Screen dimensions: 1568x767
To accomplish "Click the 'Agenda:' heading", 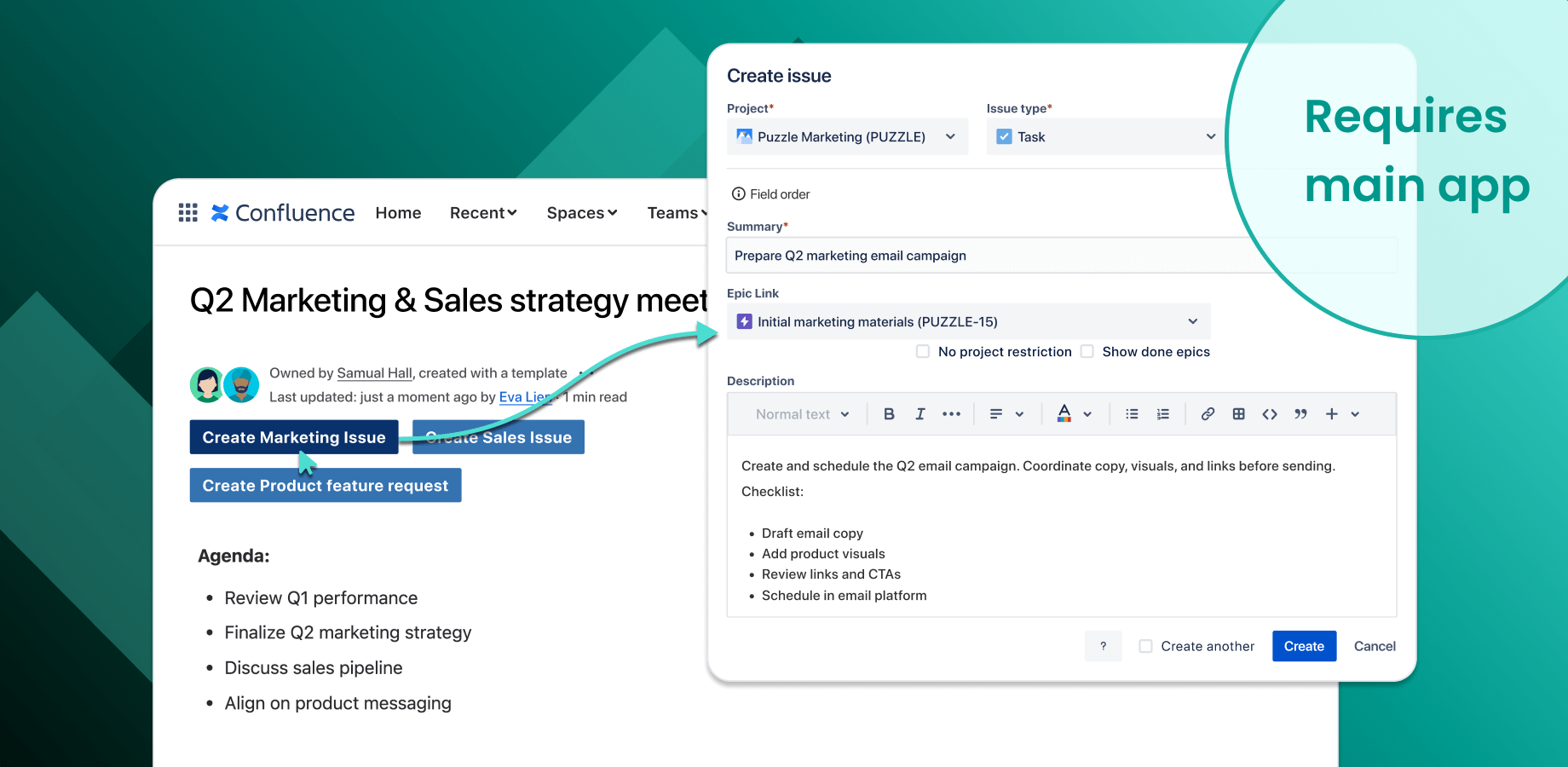I will (233, 556).
